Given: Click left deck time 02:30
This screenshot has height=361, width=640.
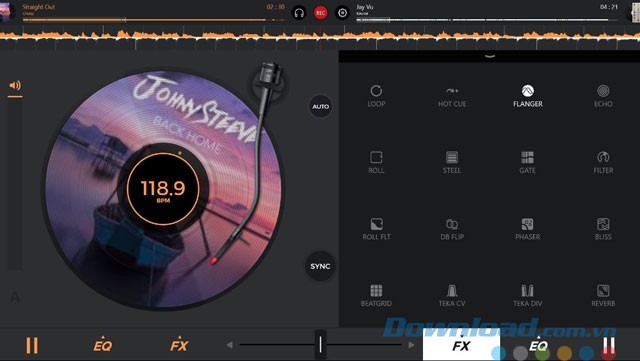Looking at the screenshot, I should (x=275, y=7).
